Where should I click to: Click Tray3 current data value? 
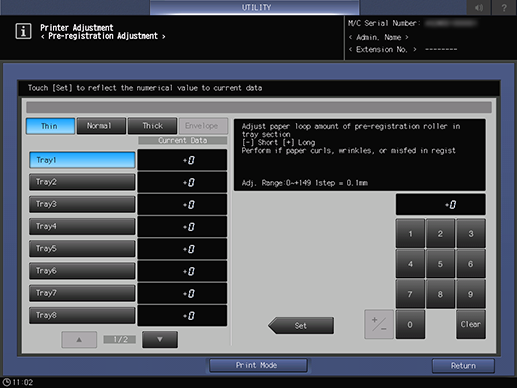(182, 204)
